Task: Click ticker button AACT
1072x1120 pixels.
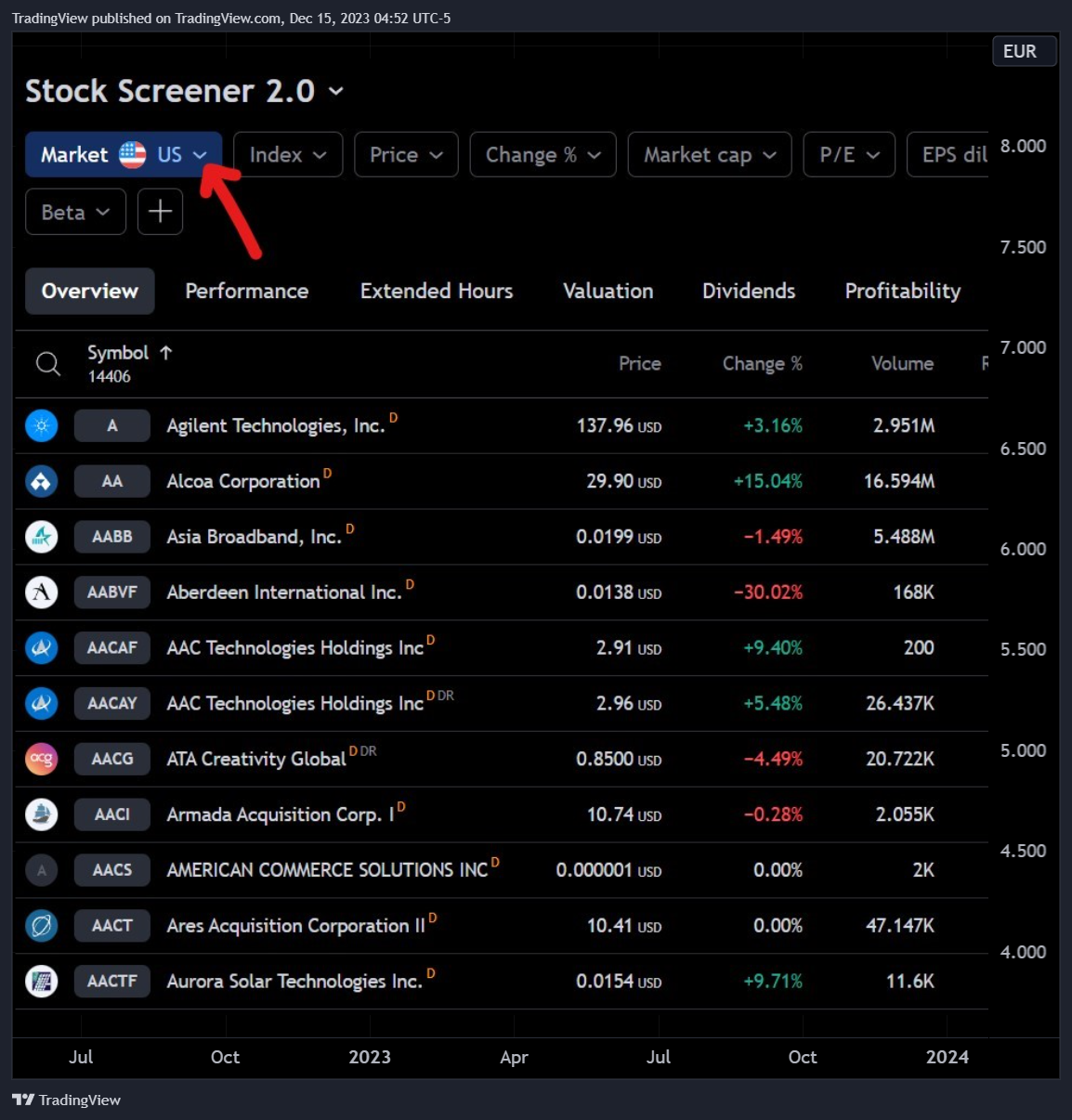Action: tap(112, 926)
